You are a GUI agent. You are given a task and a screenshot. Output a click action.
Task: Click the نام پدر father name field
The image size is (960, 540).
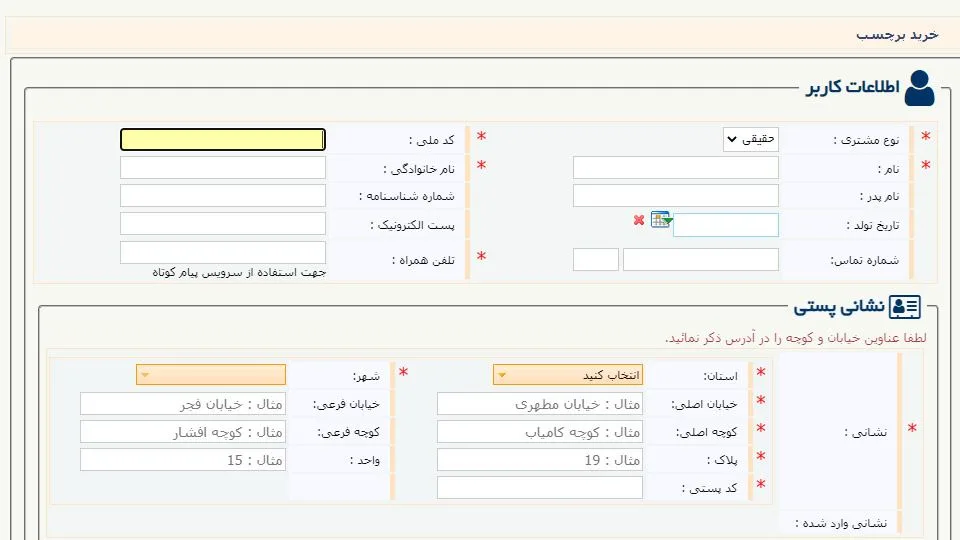click(x=676, y=196)
